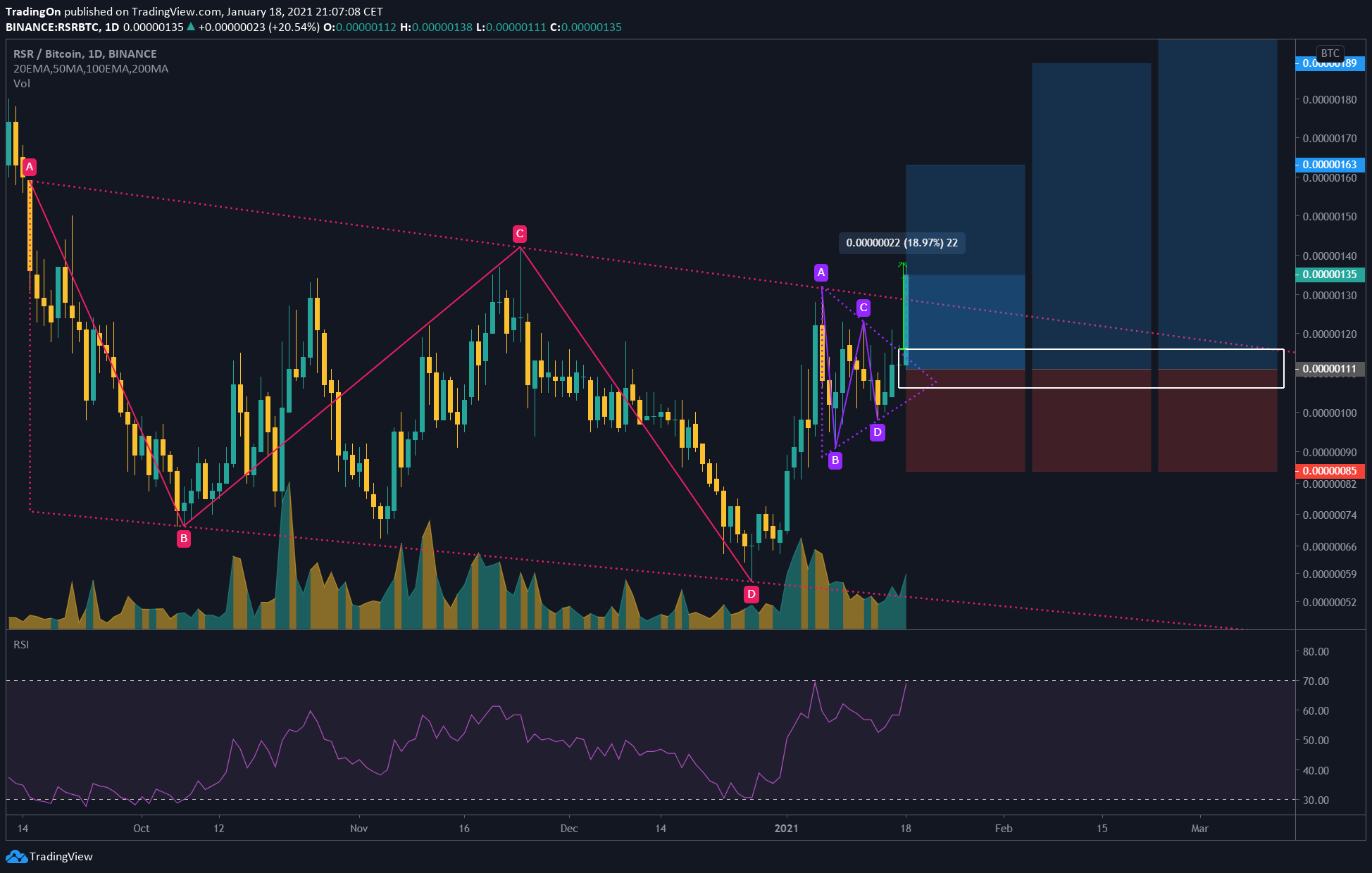
Task: Click the O:0.00000112 open value
Action: [360, 27]
